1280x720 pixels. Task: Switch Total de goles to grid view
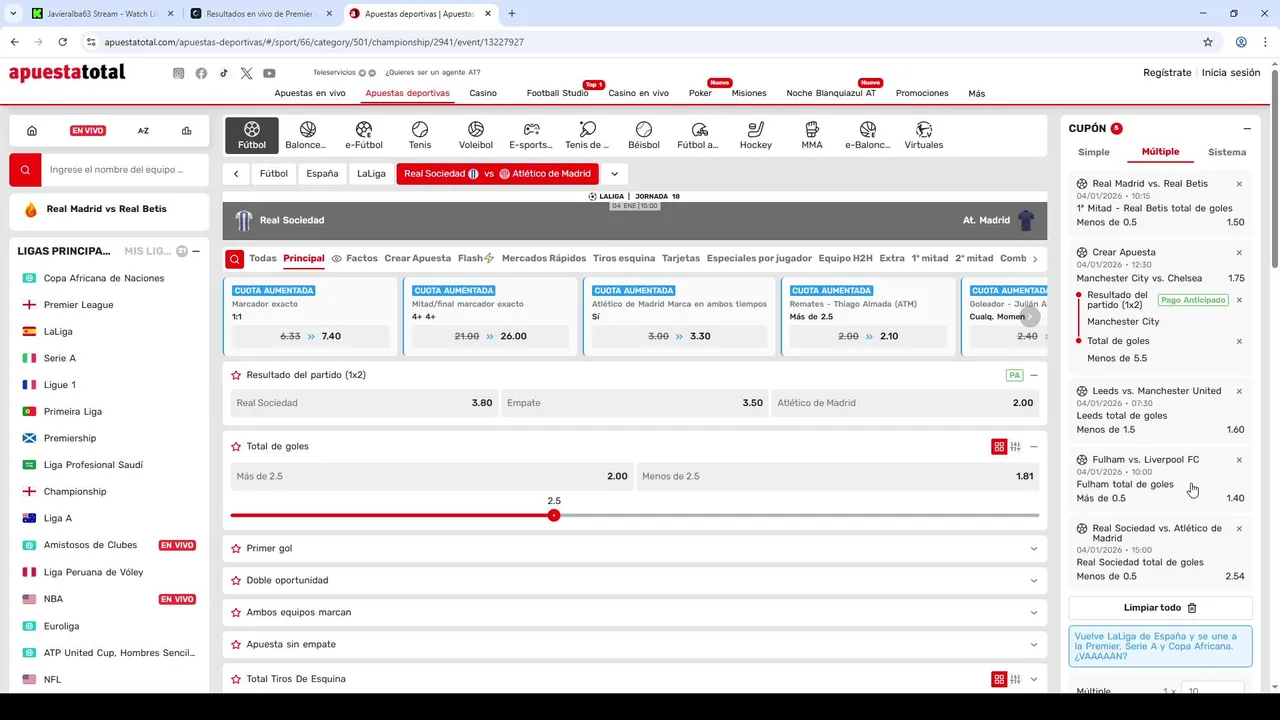(998, 447)
